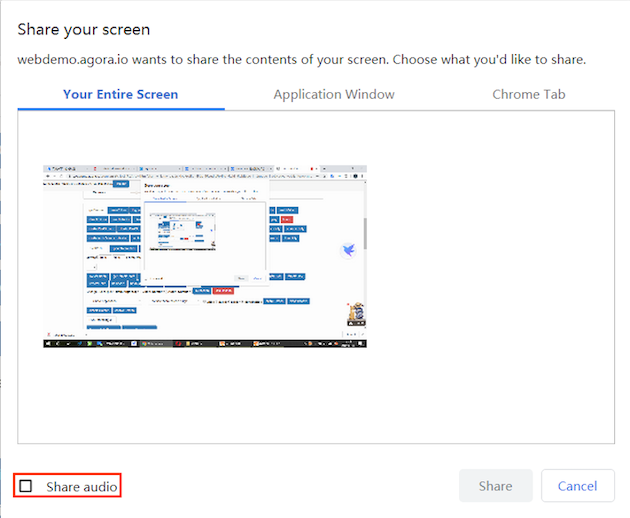Click the Windows taskbar in preview thumbnail
630x518 pixels.
205,343
